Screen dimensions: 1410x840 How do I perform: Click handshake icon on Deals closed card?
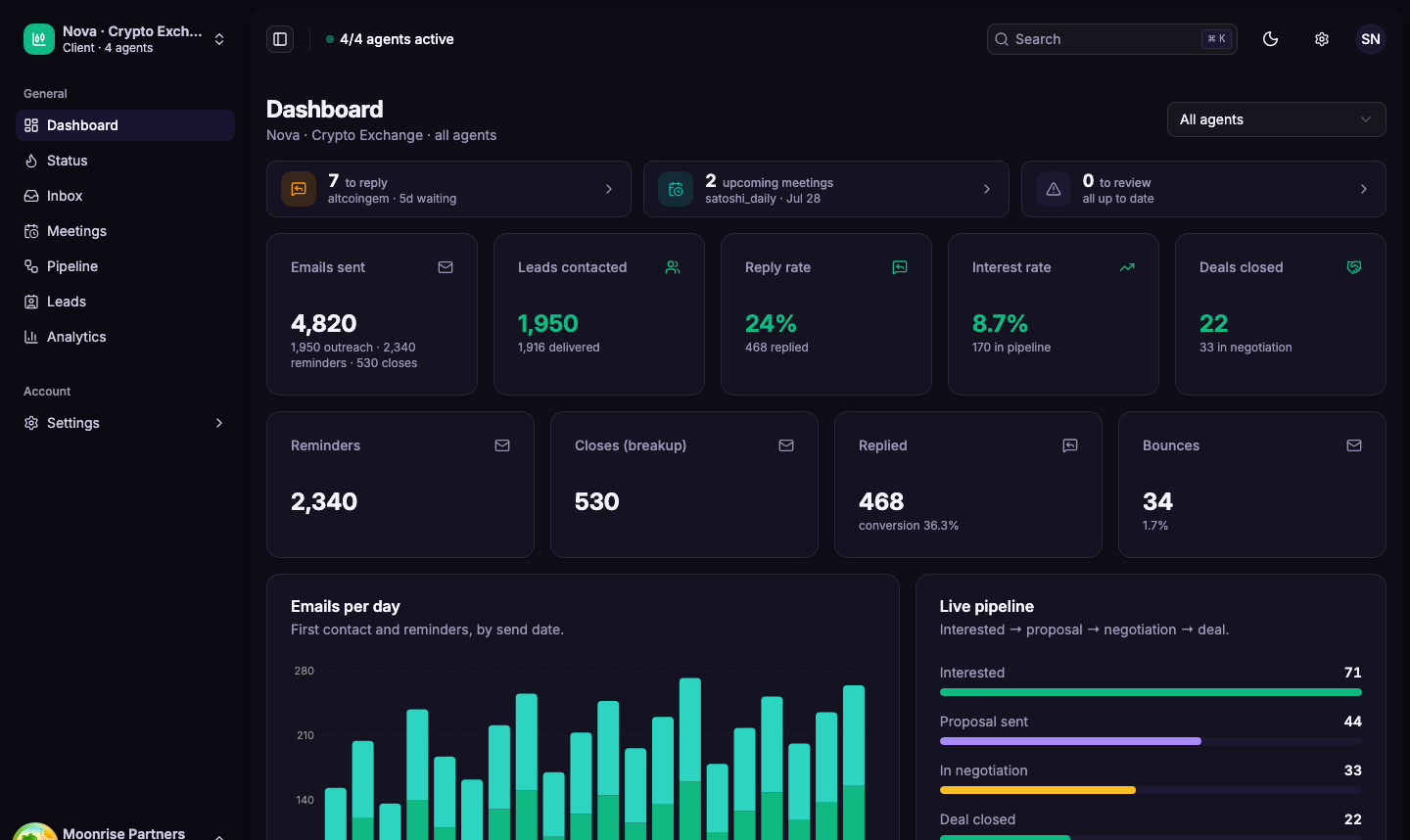point(1354,267)
